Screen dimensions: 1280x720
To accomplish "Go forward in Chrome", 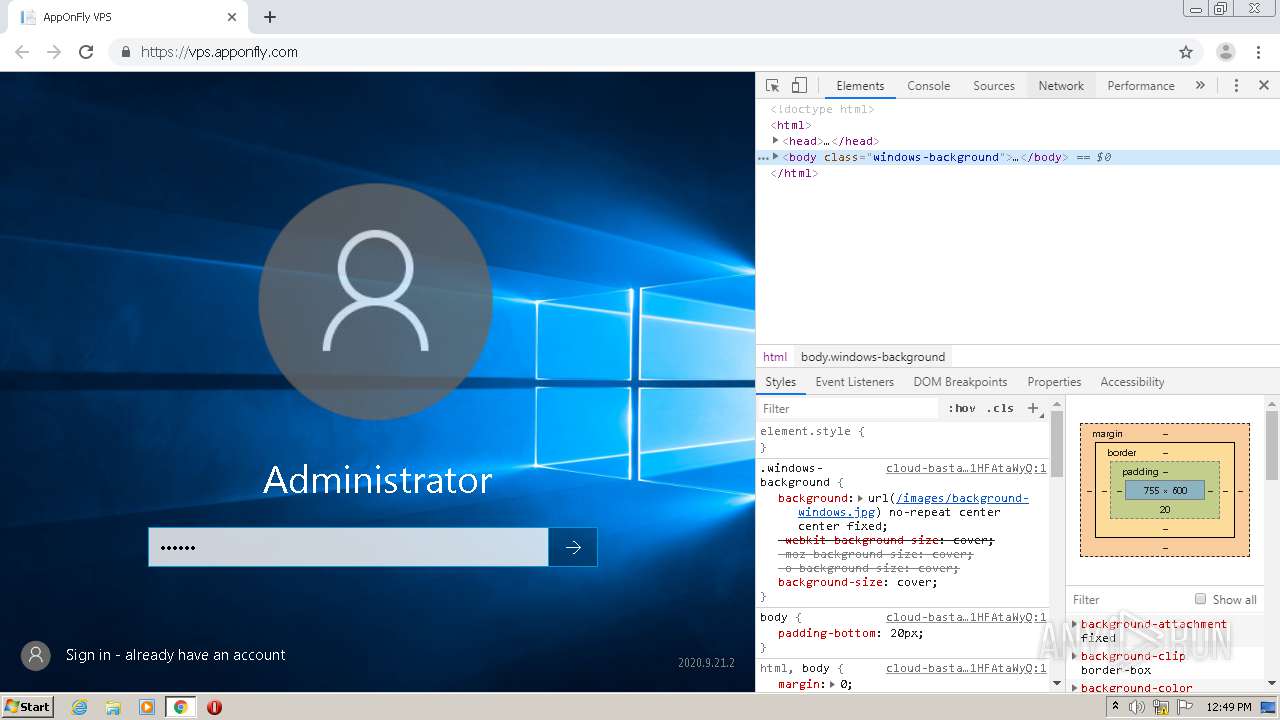I will coord(54,52).
